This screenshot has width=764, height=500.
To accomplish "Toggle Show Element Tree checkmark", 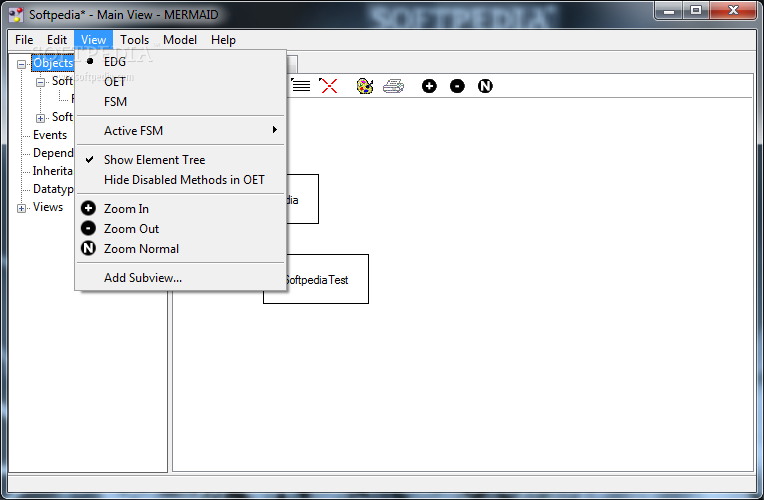I will (180, 159).
